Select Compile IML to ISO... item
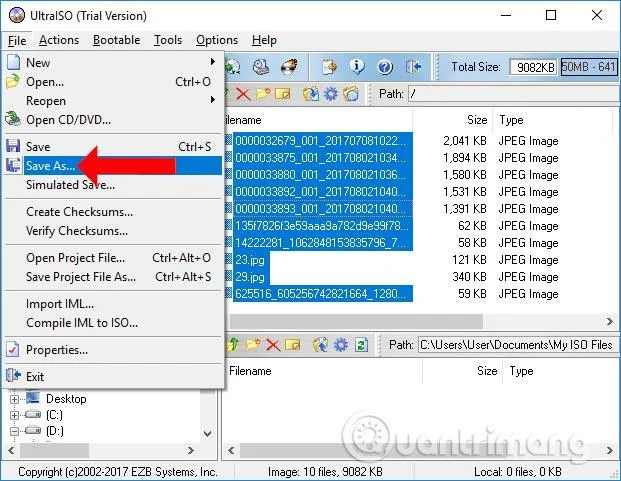The image size is (621, 481). [114, 323]
